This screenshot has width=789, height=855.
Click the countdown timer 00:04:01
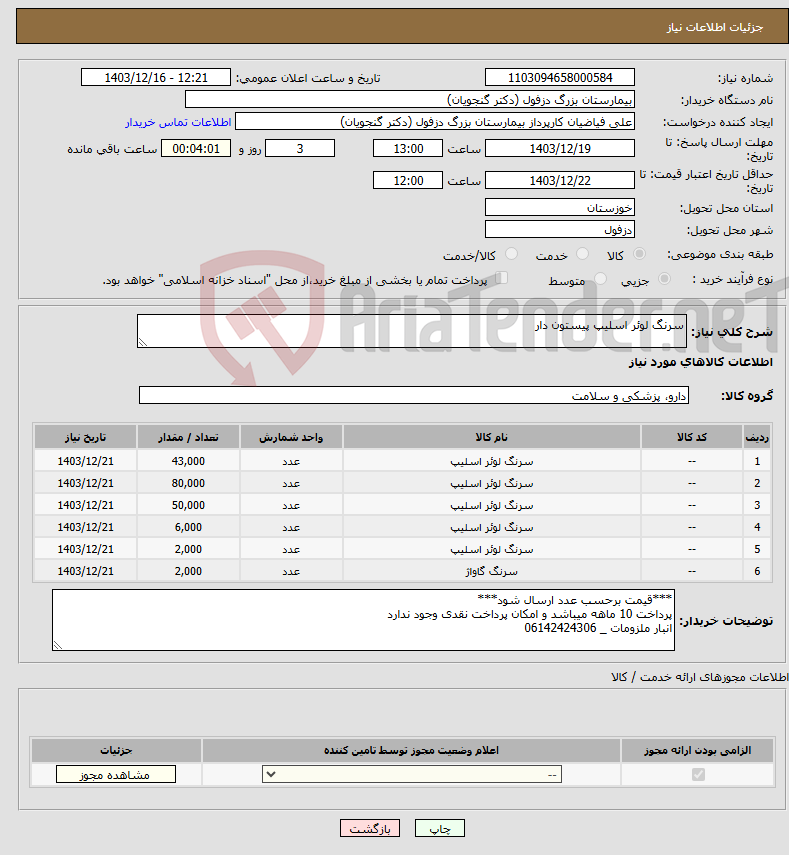[196, 148]
